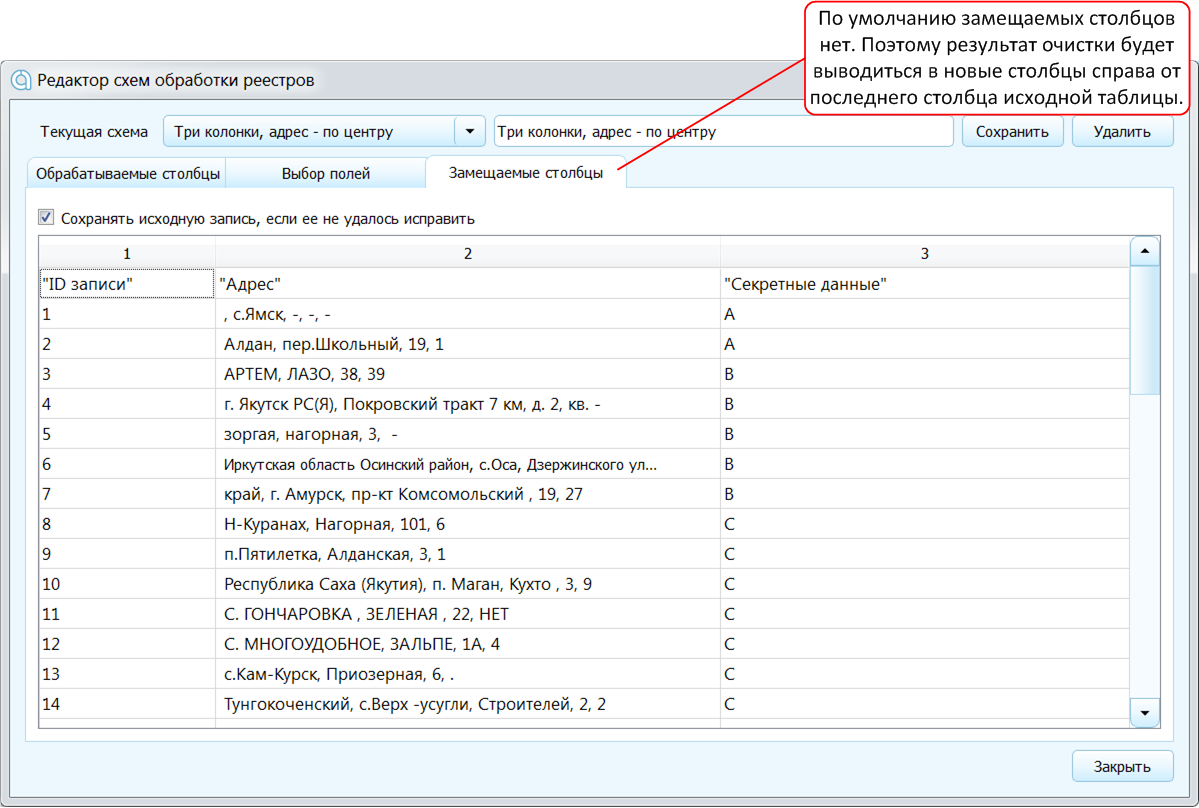Click ID cell 13 in the Кам-Курск row
This screenshot has width=1199, height=808.
[x=127, y=673]
